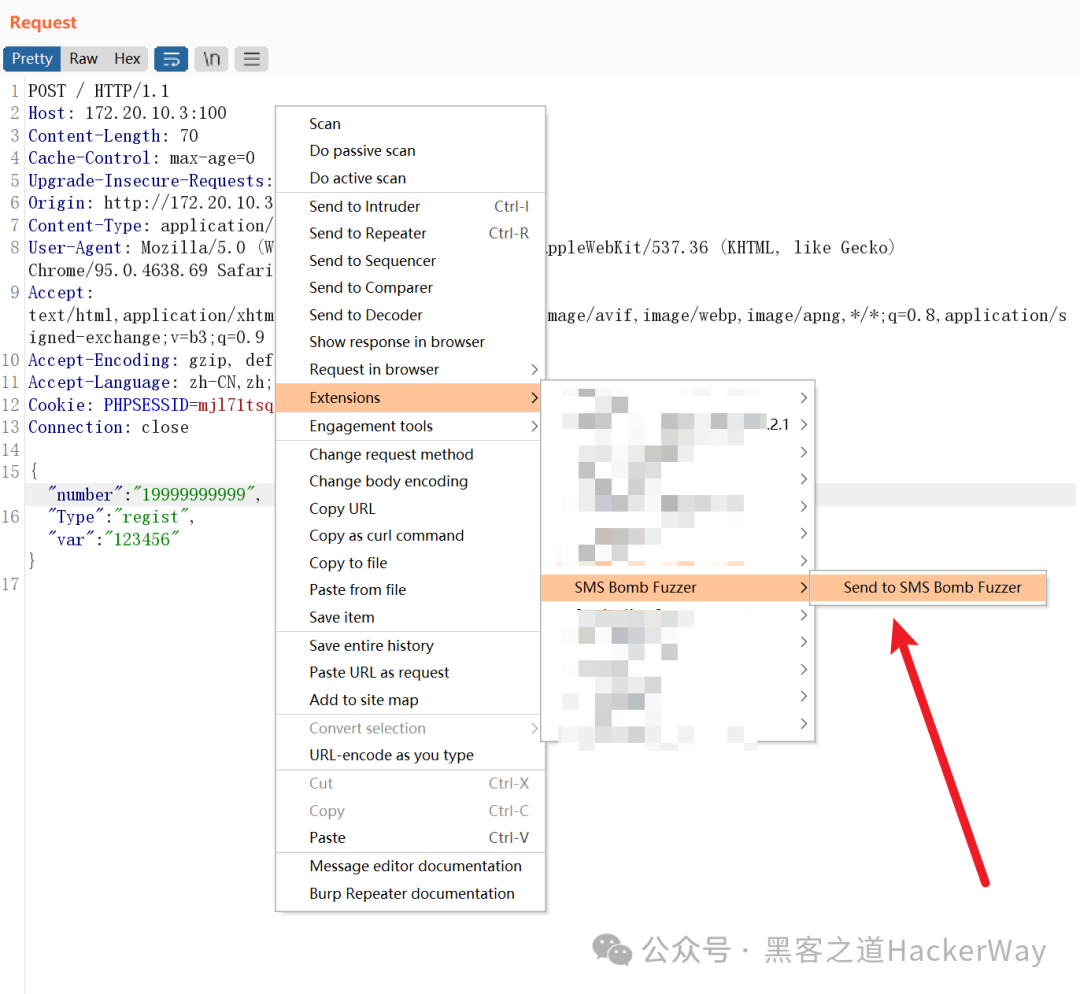Expand the Request in browser submenu arrow
The image size is (1080, 994).
(534, 370)
